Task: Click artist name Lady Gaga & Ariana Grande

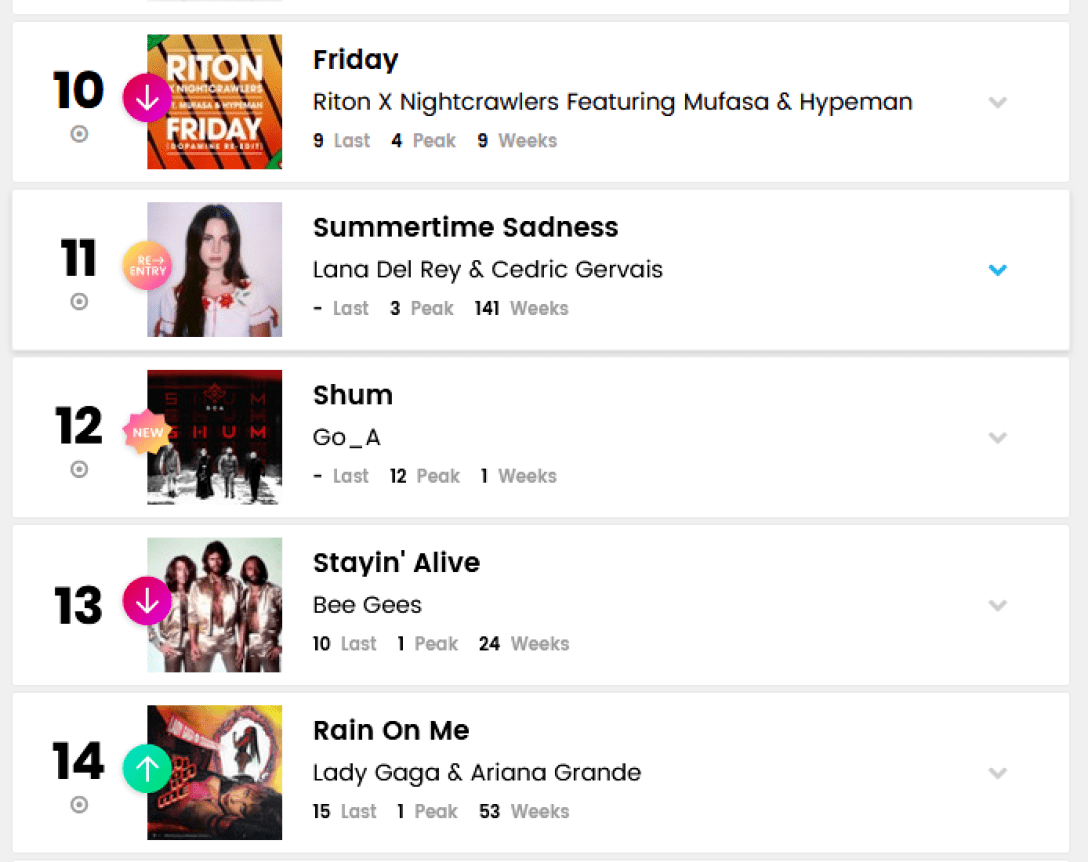Action: (x=477, y=773)
